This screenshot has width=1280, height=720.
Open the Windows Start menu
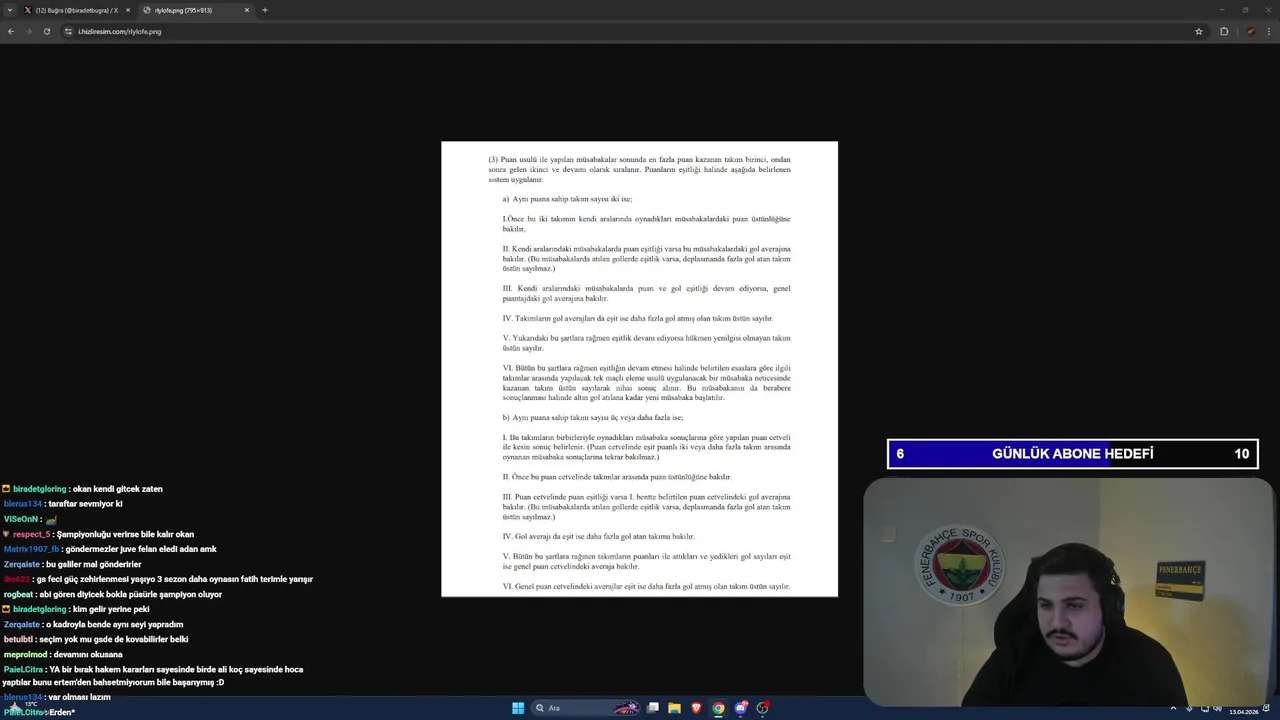[x=518, y=708]
